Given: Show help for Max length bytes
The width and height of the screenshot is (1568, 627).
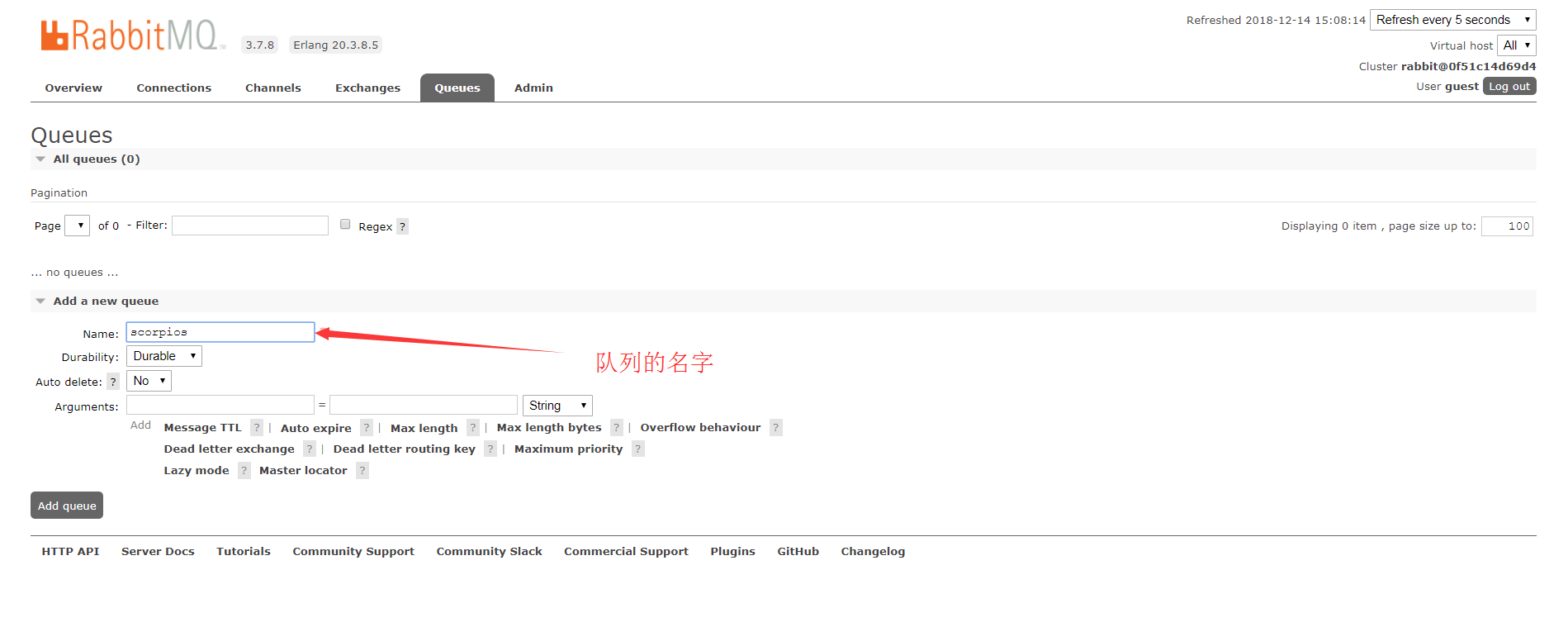Looking at the screenshot, I should [617, 427].
